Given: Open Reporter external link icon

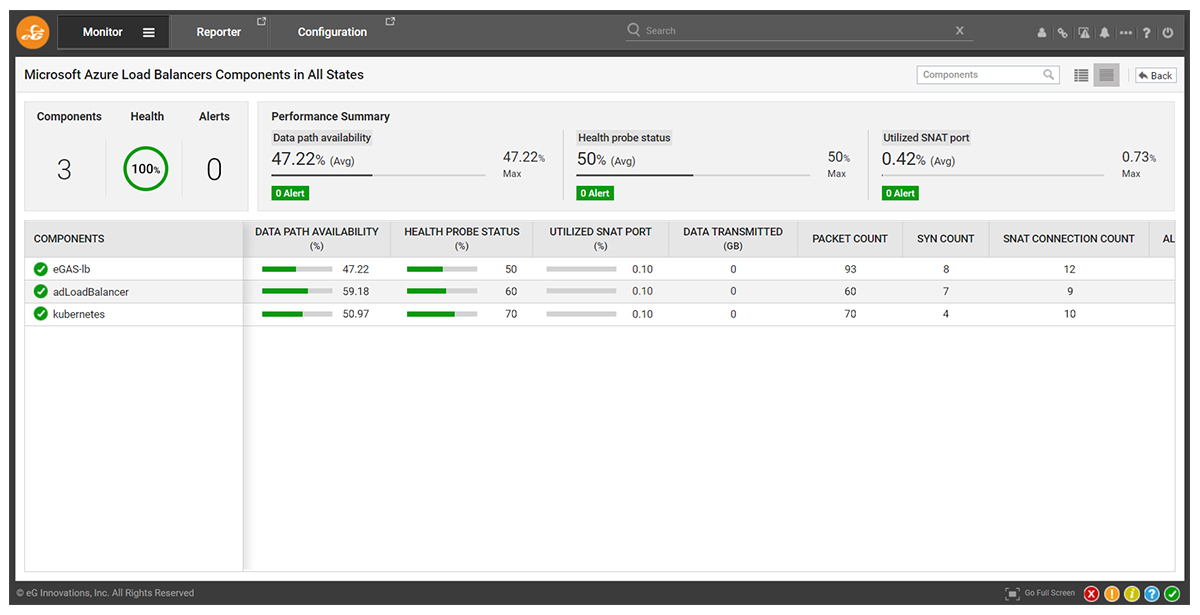Looking at the screenshot, I should pyautogui.click(x=262, y=21).
